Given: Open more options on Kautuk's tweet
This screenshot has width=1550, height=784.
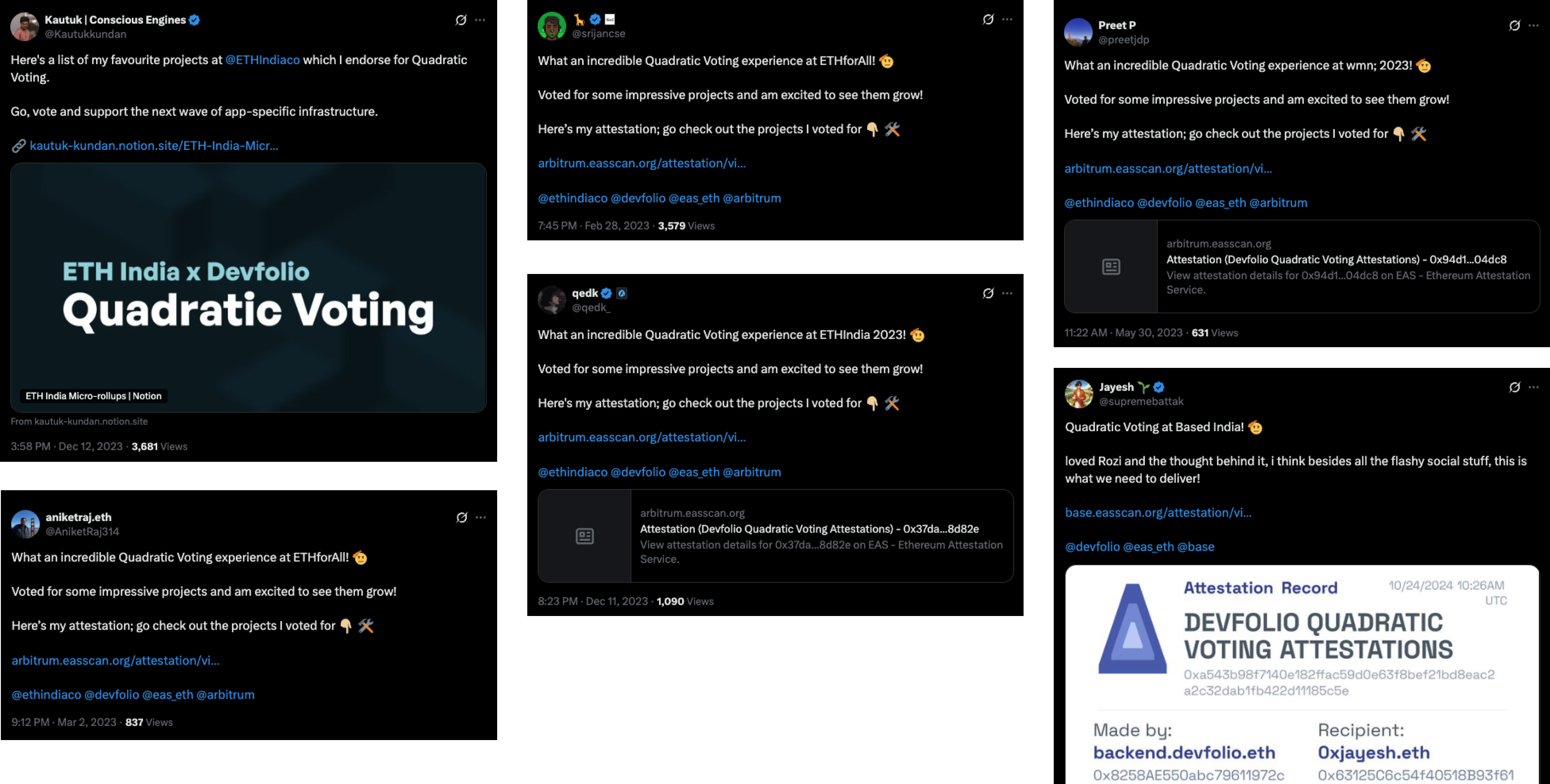Looking at the screenshot, I should pyautogui.click(x=480, y=20).
